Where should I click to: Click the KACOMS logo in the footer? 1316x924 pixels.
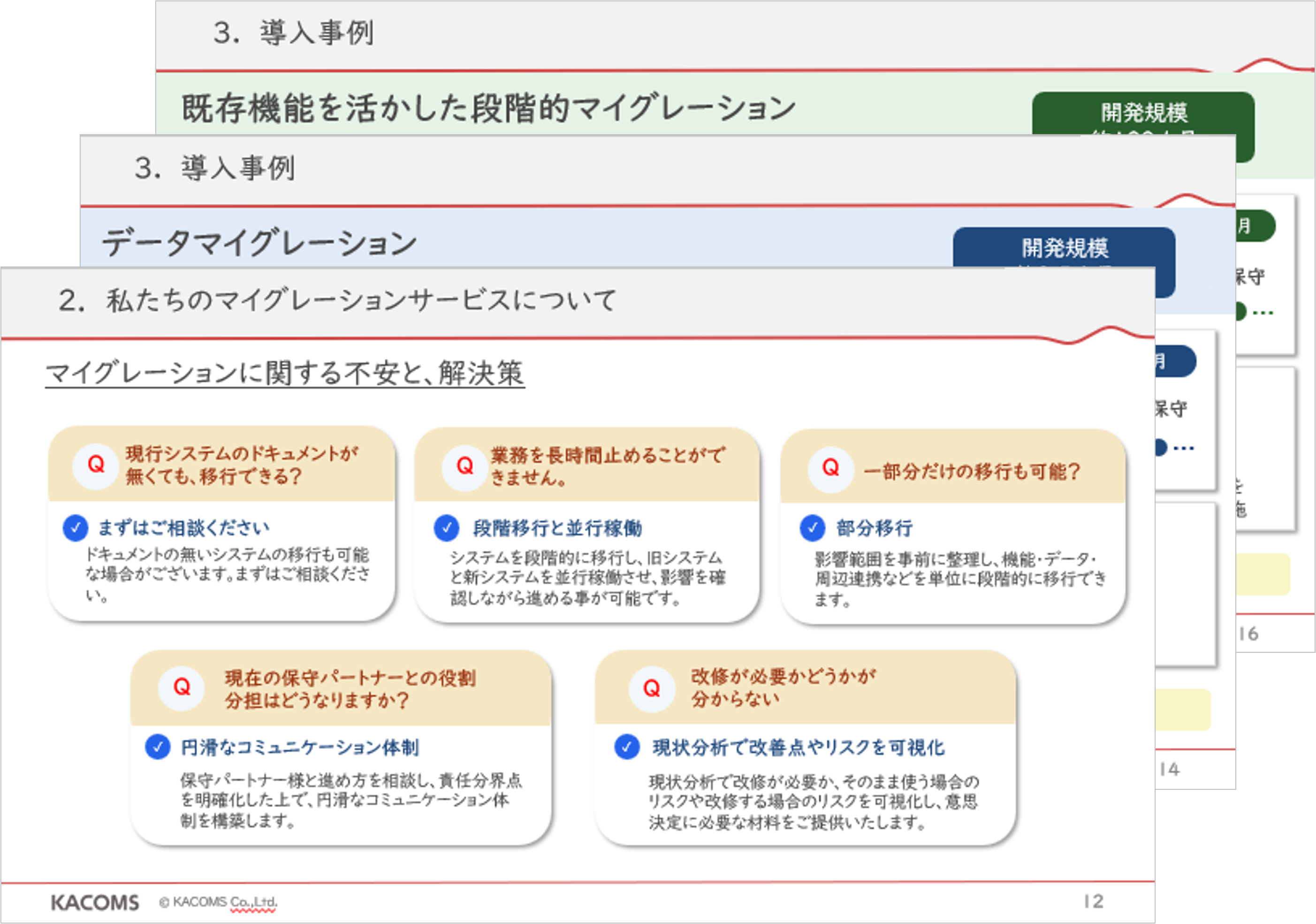[95, 903]
